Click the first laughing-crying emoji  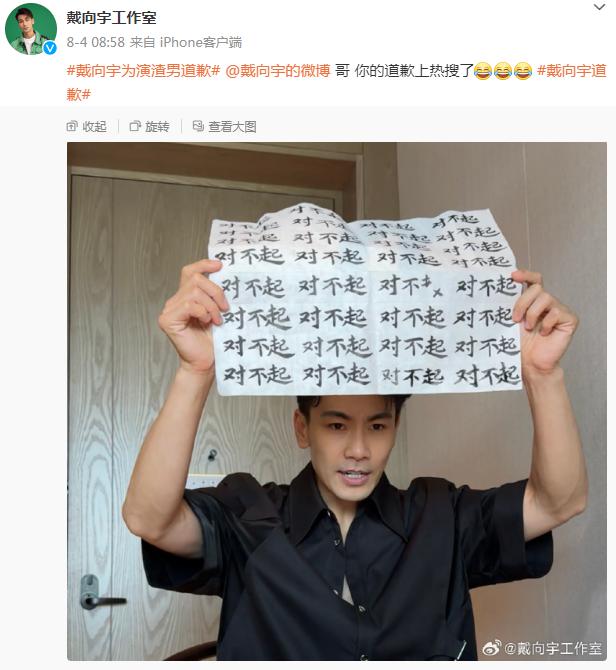coord(483,71)
